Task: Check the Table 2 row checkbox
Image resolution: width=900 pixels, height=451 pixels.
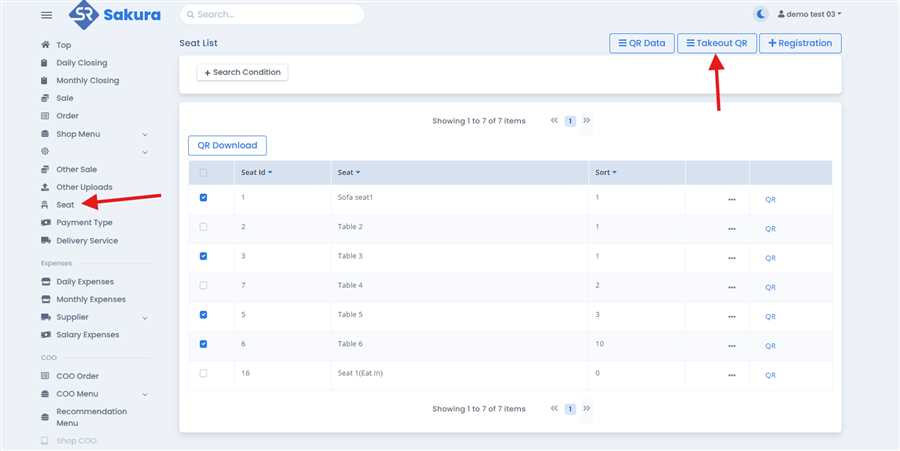Action: coord(204,227)
